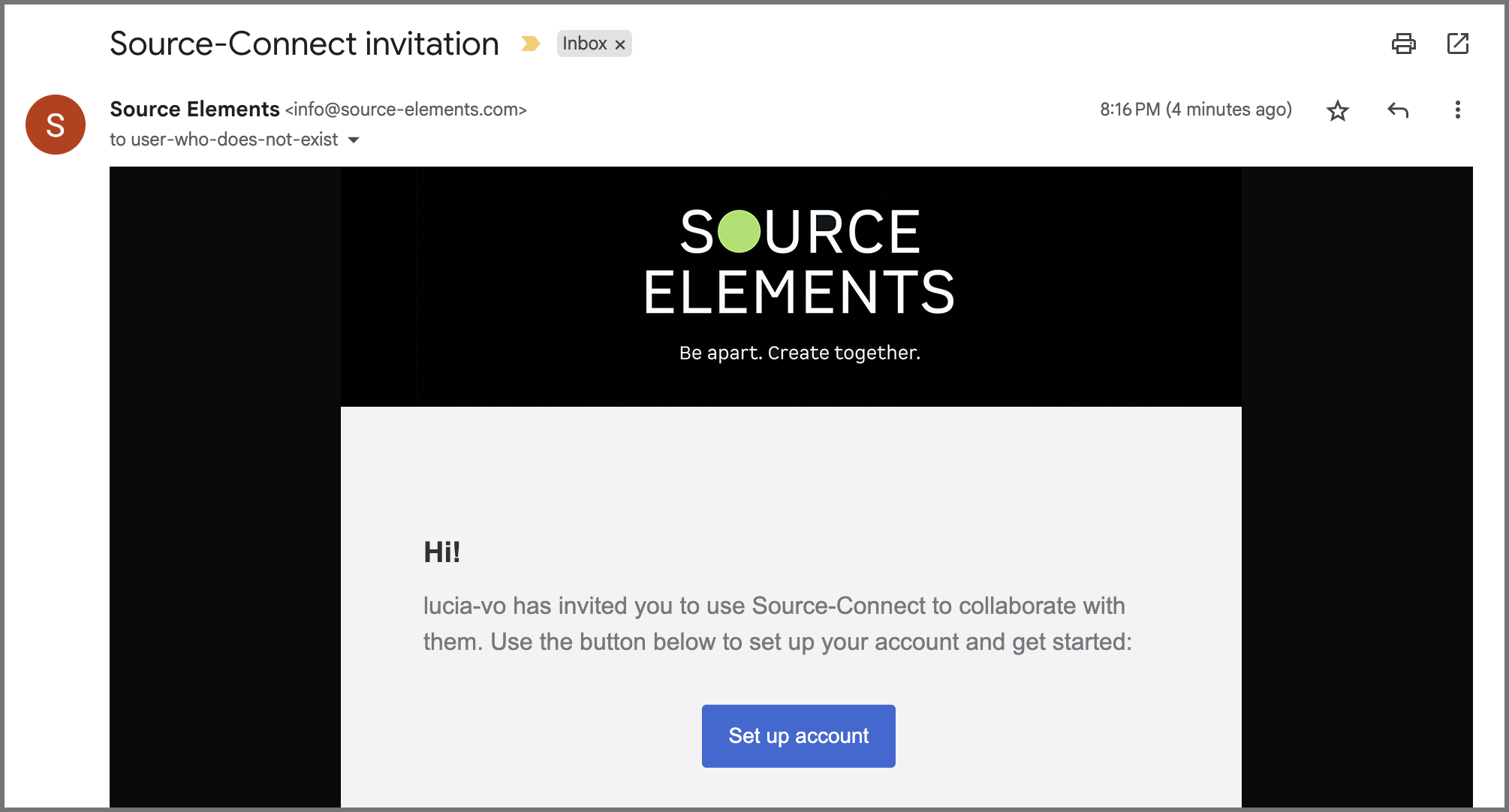Click the Inbox label chip

[x=584, y=44]
